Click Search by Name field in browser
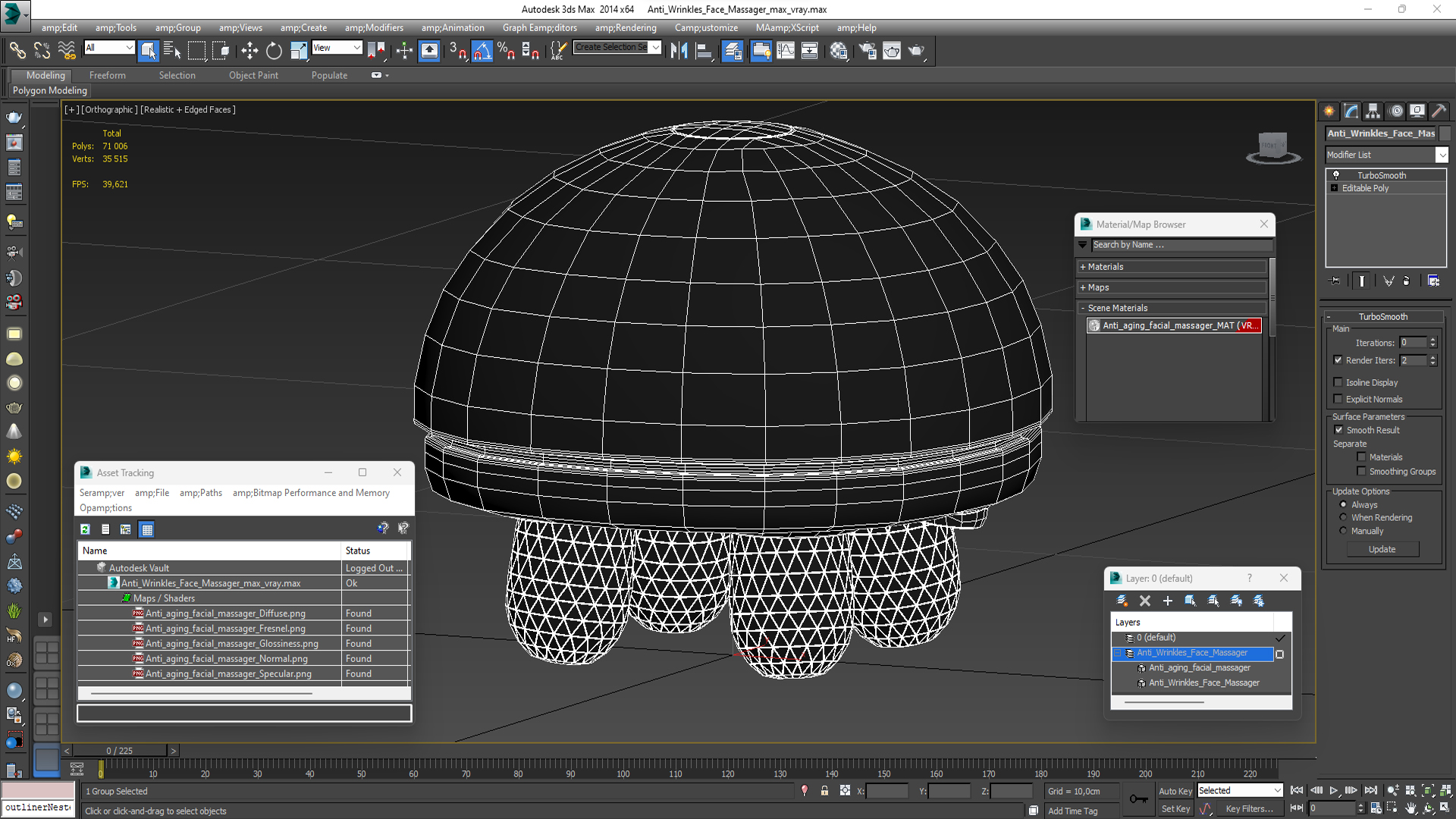This screenshot has width=1456, height=819. [1181, 245]
